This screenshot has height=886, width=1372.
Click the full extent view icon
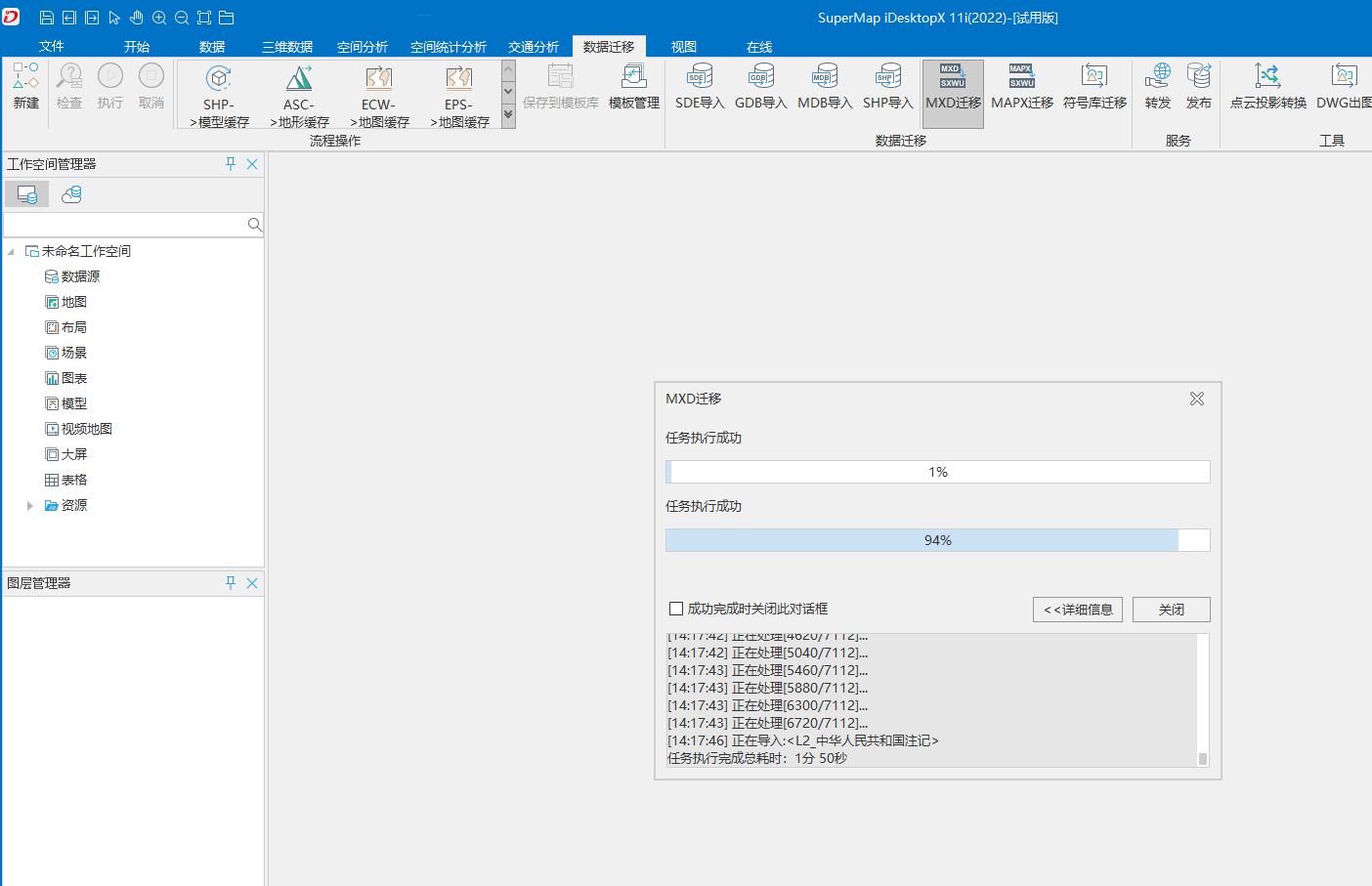click(x=204, y=18)
